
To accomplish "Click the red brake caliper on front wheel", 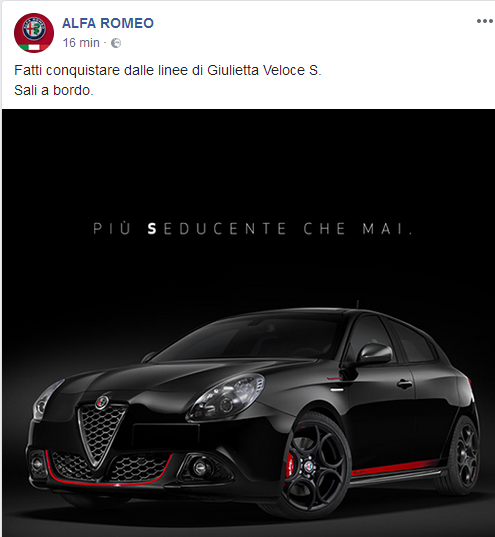I will click(290, 463).
